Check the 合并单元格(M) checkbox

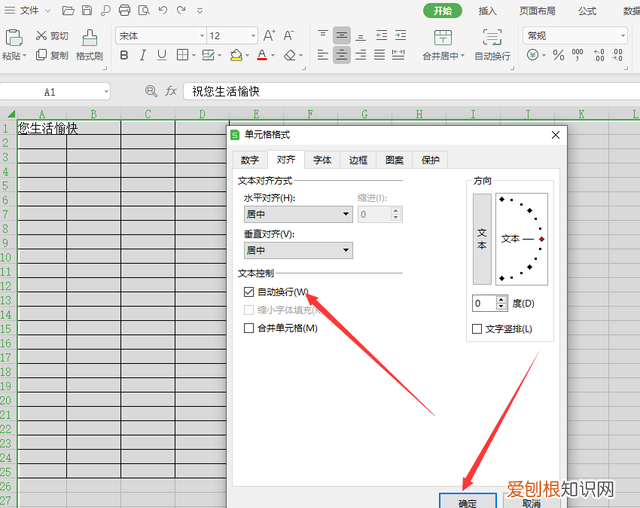[x=249, y=328]
